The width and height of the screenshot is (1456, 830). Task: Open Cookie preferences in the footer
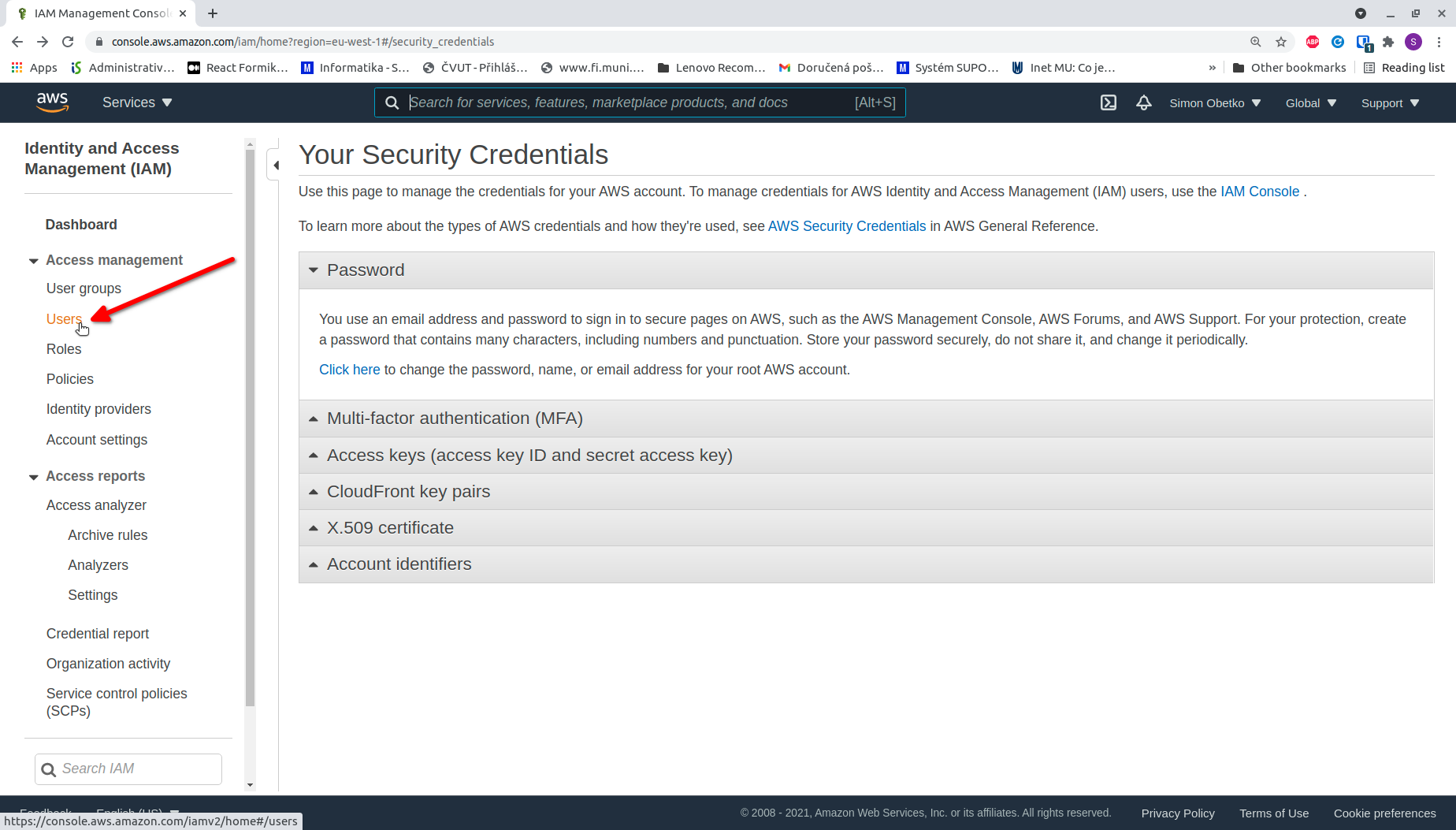point(1385,813)
